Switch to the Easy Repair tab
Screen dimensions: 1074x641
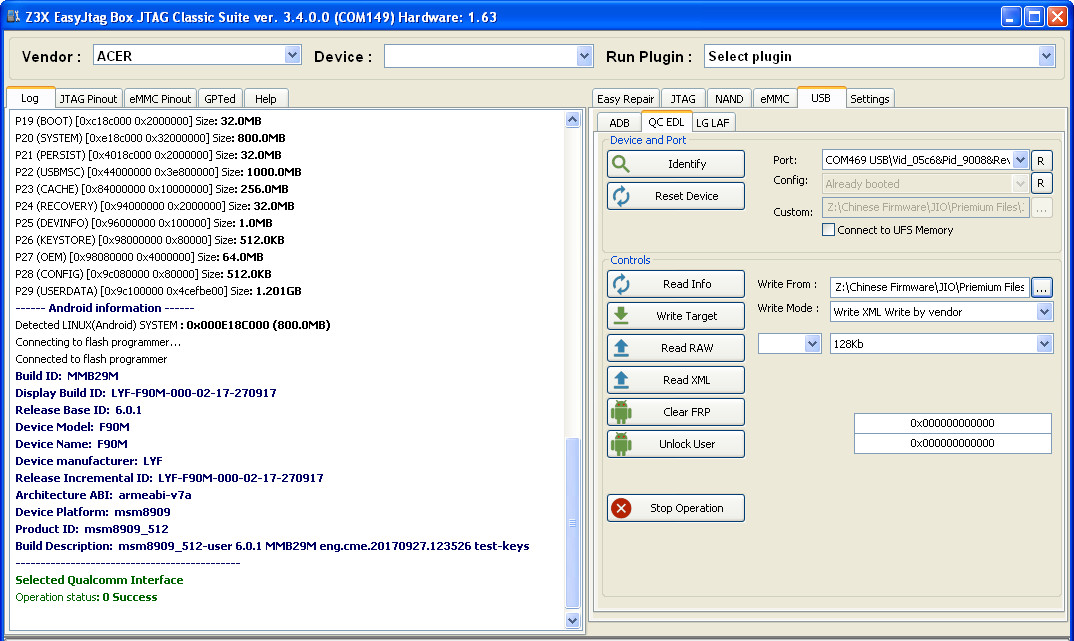click(625, 99)
